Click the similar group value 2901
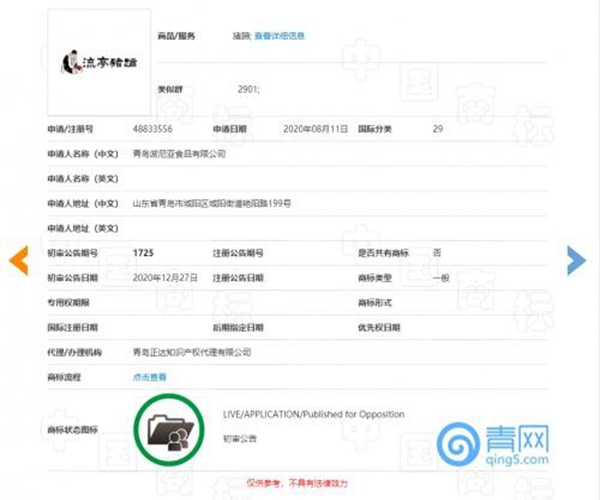600x500 pixels. point(248,90)
